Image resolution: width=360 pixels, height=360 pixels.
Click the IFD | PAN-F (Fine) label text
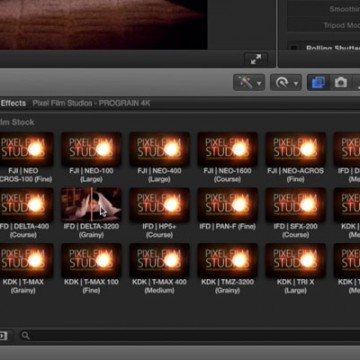coord(227,226)
